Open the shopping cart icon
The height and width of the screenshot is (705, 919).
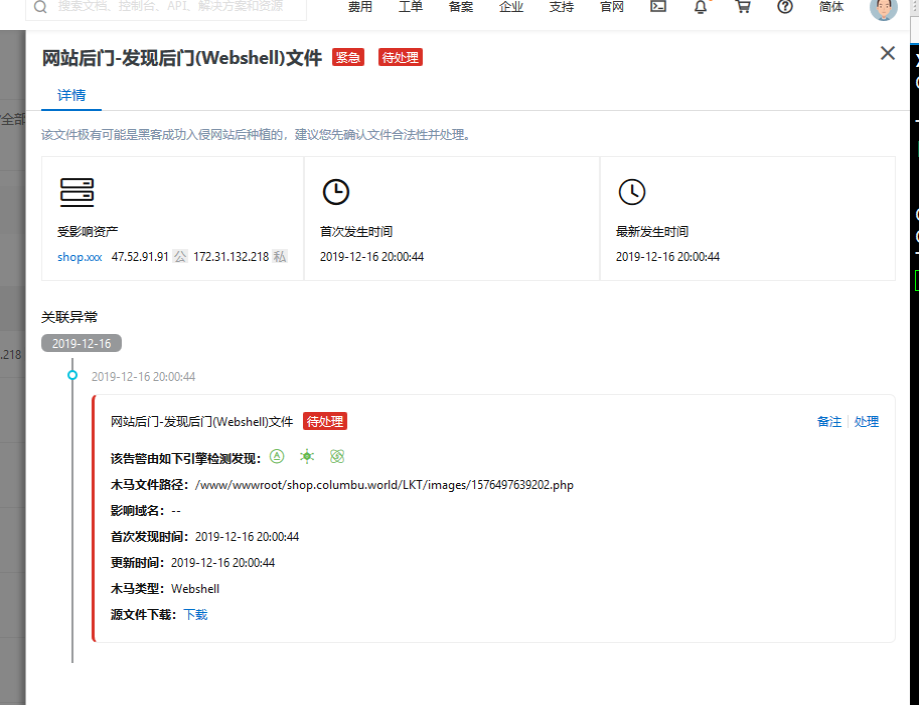pos(742,6)
